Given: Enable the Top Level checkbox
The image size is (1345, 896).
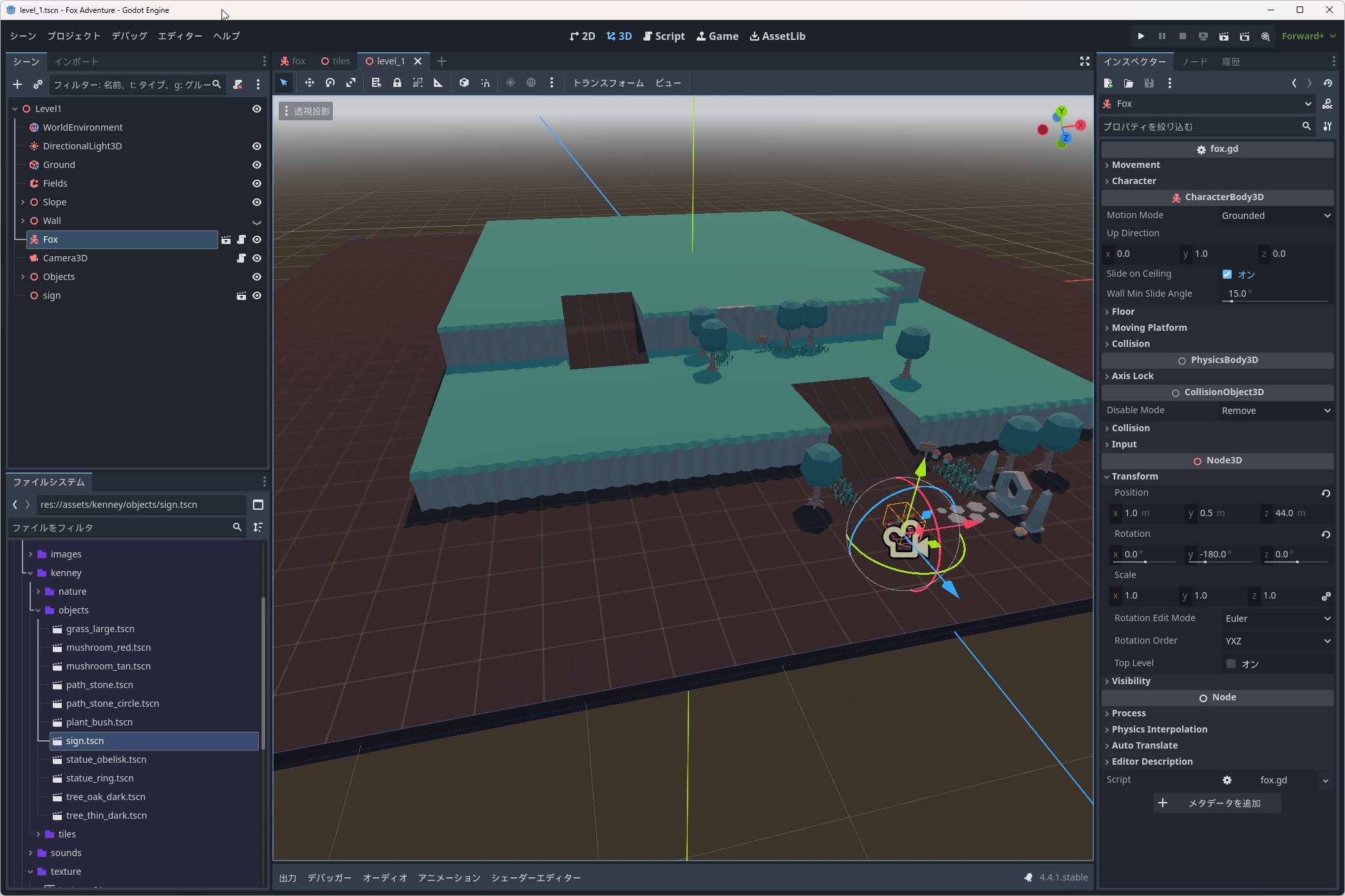Looking at the screenshot, I should [x=1231, y=664].
